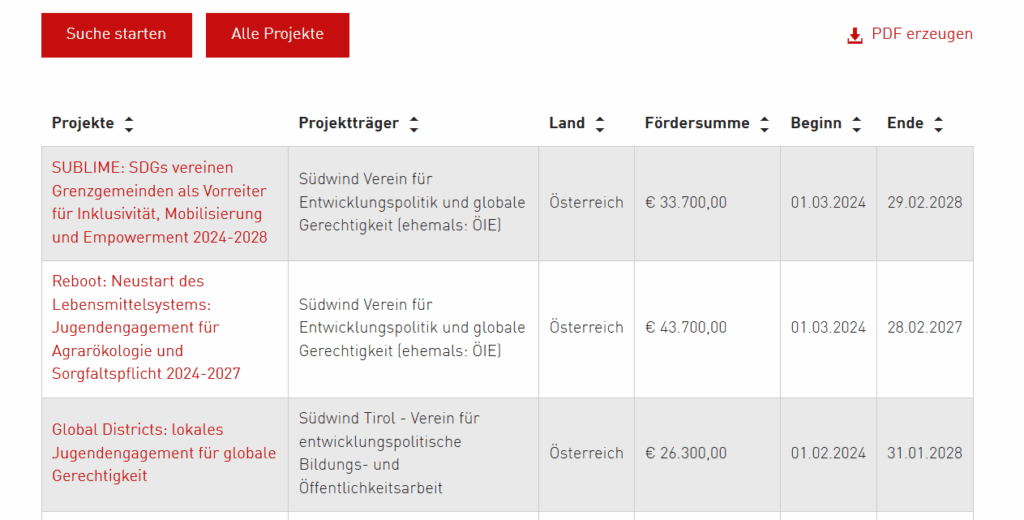Open the Global Districts project link
The width and height of the screenshot is (1024, 520).
164,453
